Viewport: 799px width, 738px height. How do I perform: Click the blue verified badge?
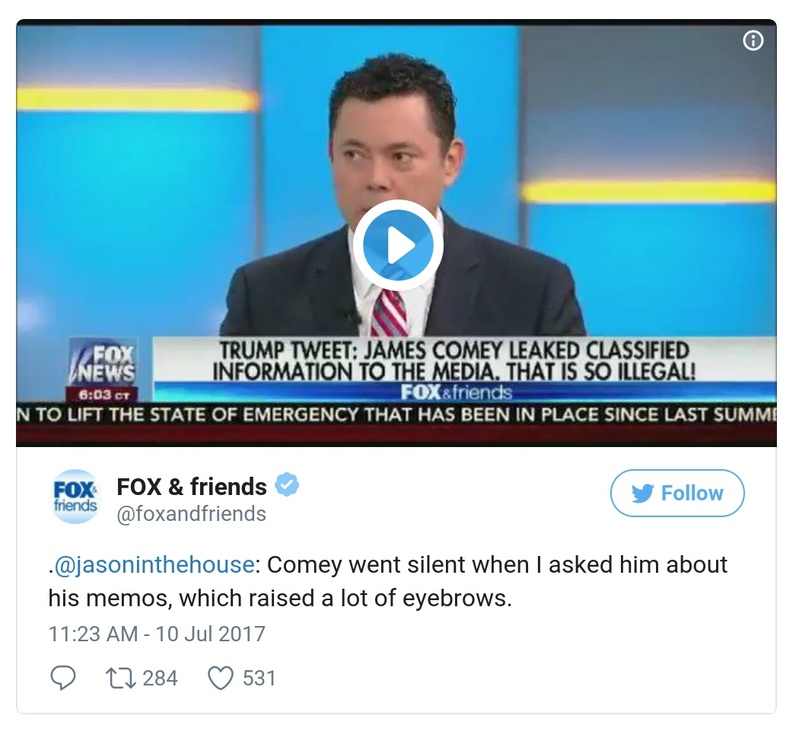coord(287,486)
